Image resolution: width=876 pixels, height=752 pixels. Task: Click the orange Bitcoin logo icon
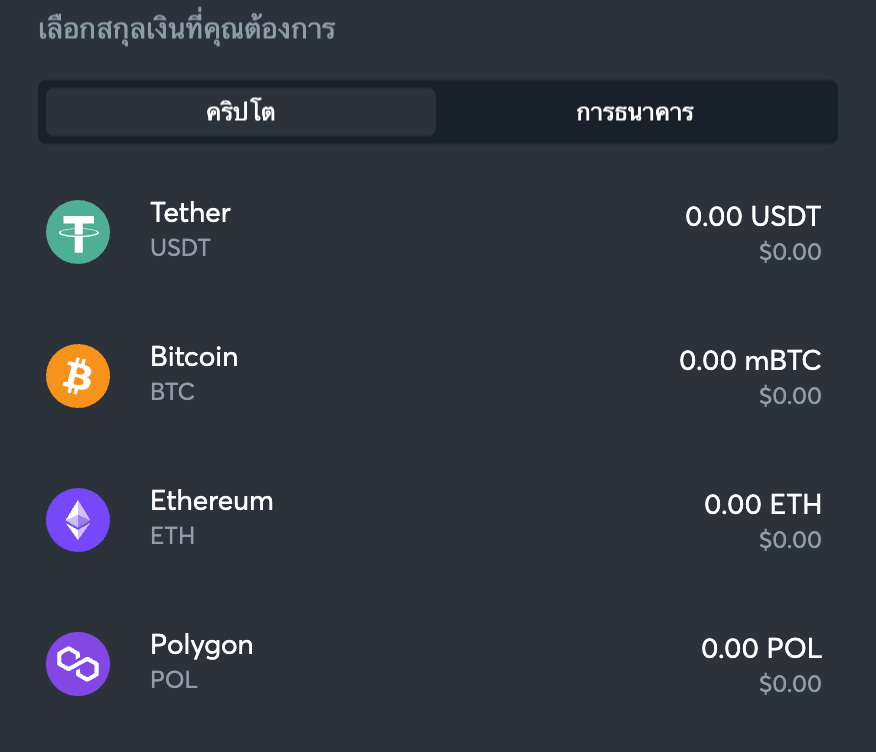[78, 376]
